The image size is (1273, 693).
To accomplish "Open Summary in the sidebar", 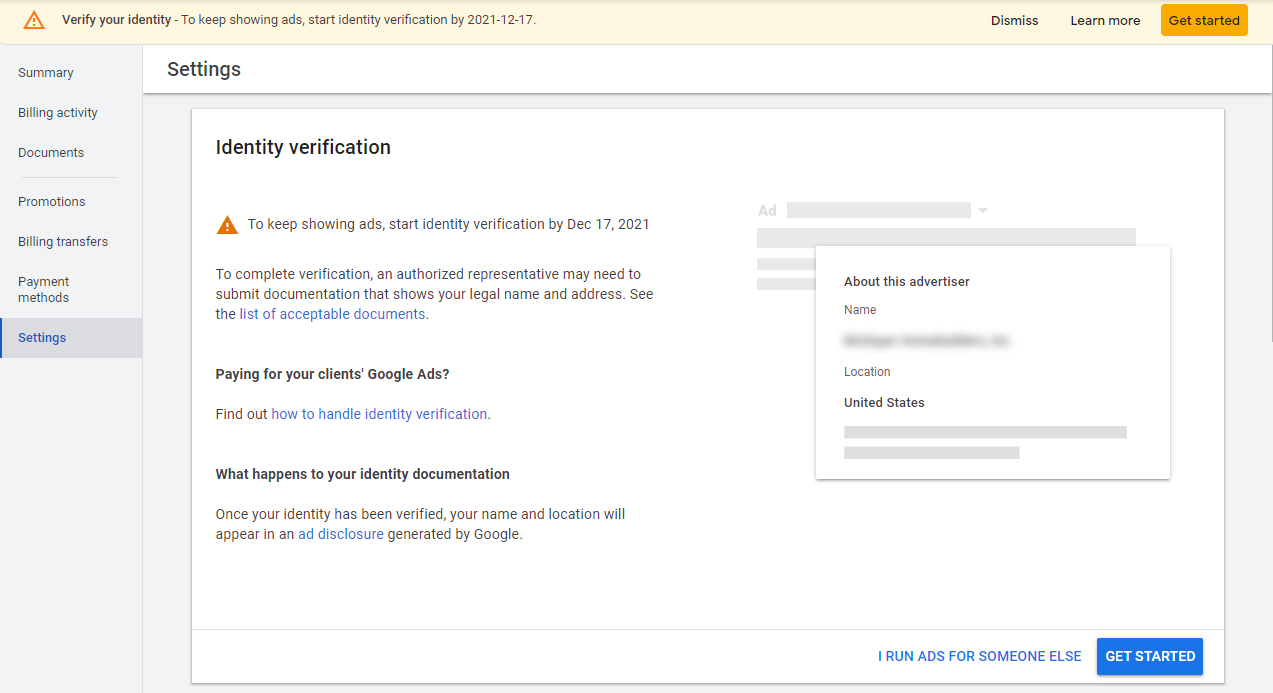I will (x=46, y=73).
